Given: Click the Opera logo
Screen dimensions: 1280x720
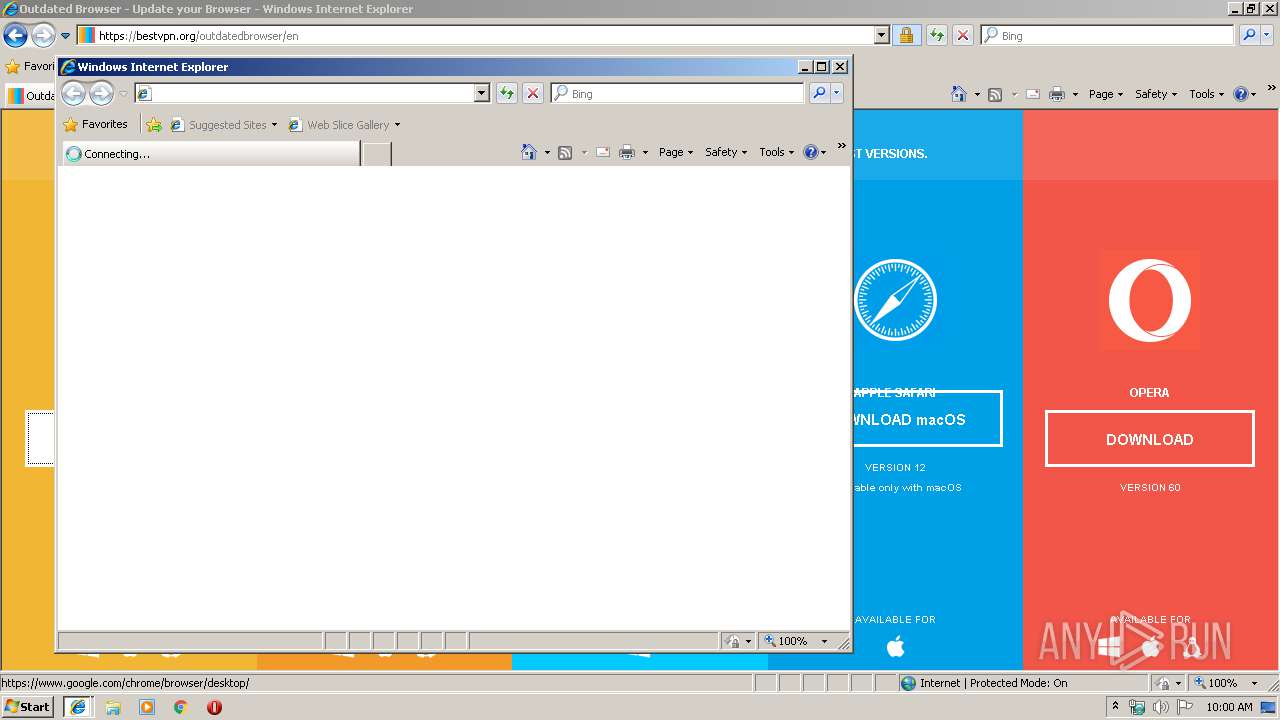Looking at the screenshot, I should (x=1149, y=300).
